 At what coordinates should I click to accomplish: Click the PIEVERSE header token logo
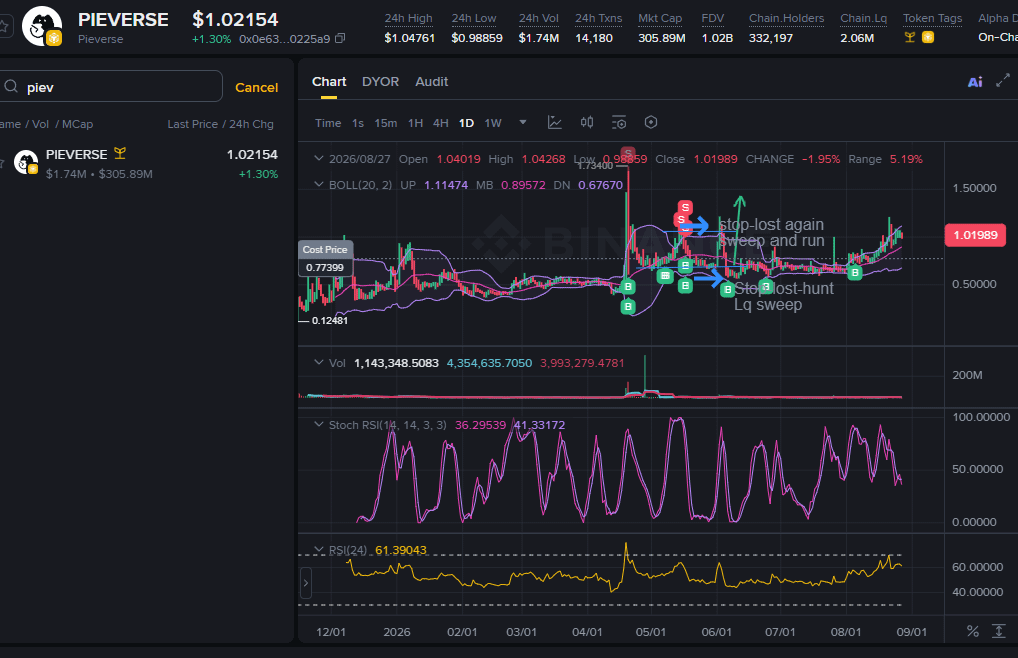42,27
